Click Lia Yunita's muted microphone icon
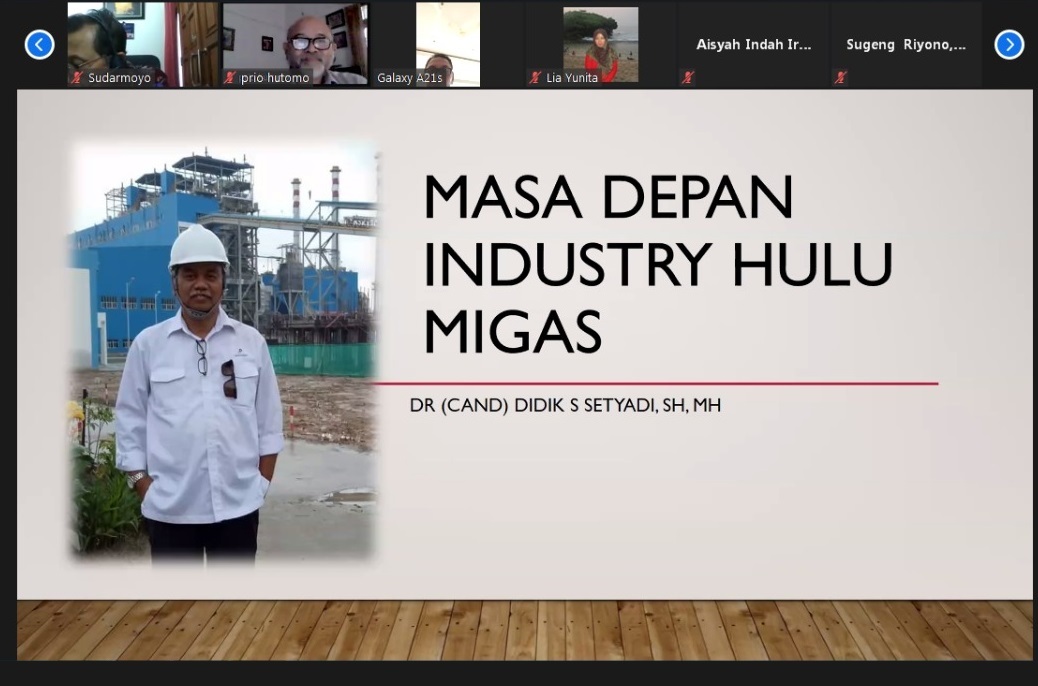The height and width of the screenshot is (686, 1038). pyautogui.click(x=535, y=78)
